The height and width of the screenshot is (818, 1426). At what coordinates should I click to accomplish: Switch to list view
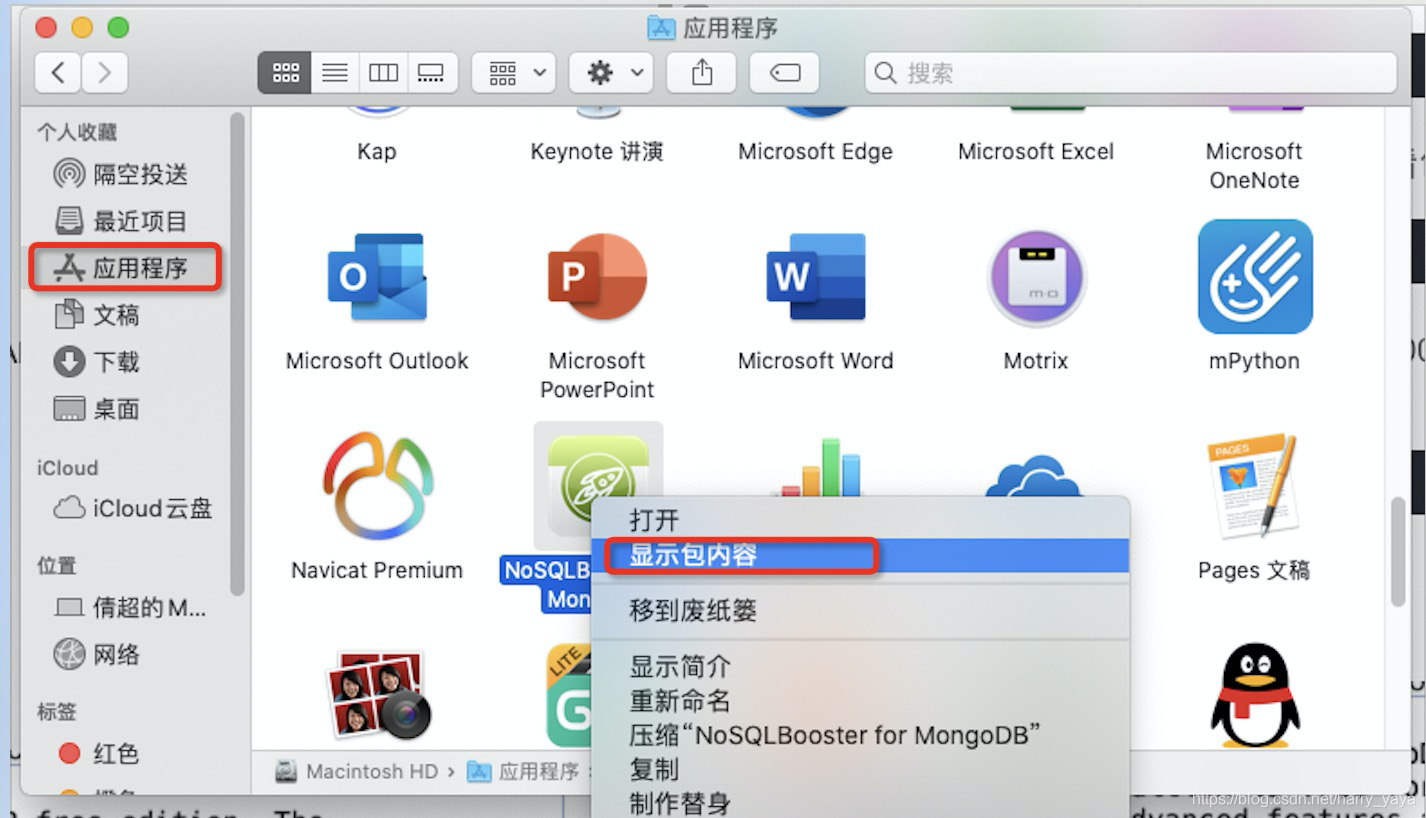point(334,73)
